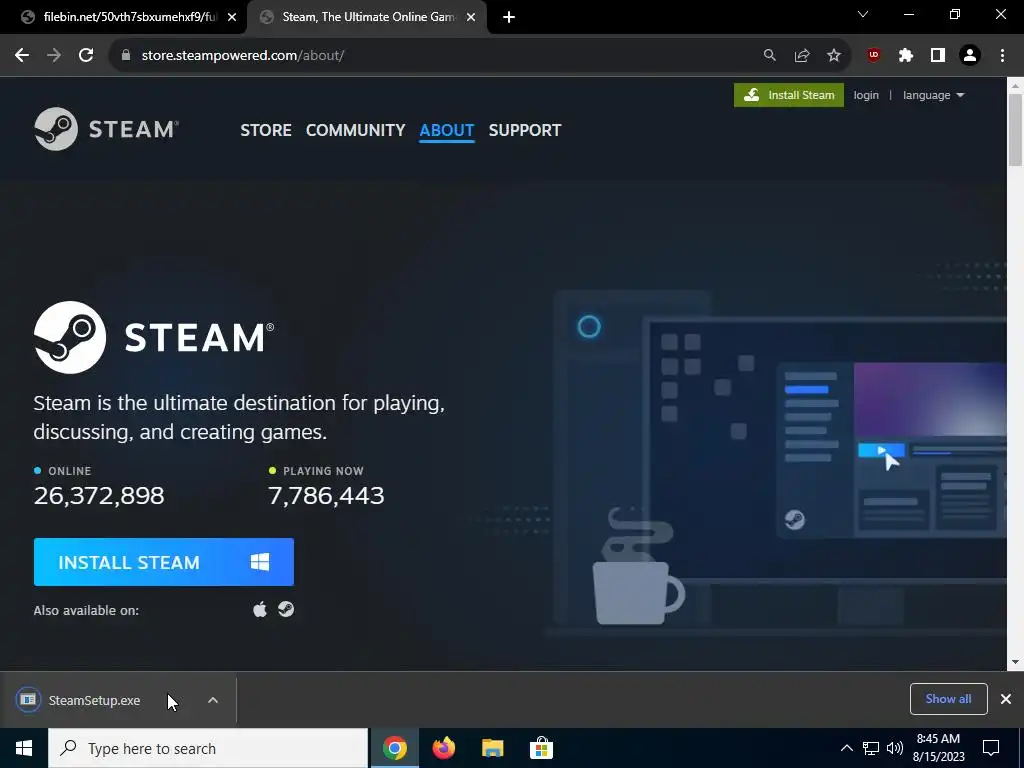
Task: Open Microsoft Store from the taskbar
Action: click(x=541, y=748)
